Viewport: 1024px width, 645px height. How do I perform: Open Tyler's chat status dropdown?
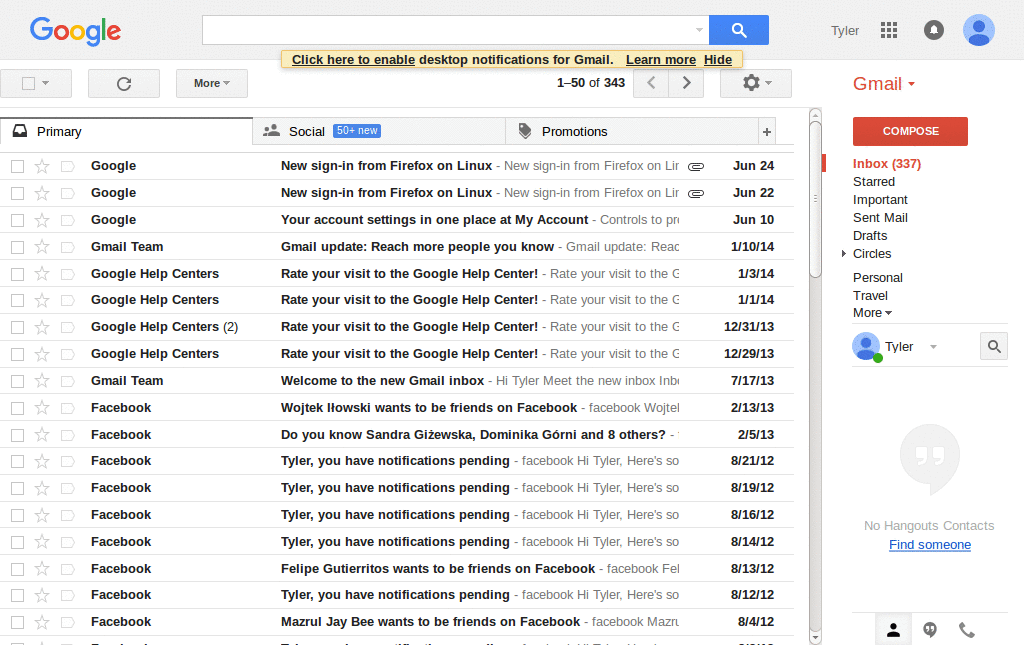pyautogui.click(x=933, y=347)
